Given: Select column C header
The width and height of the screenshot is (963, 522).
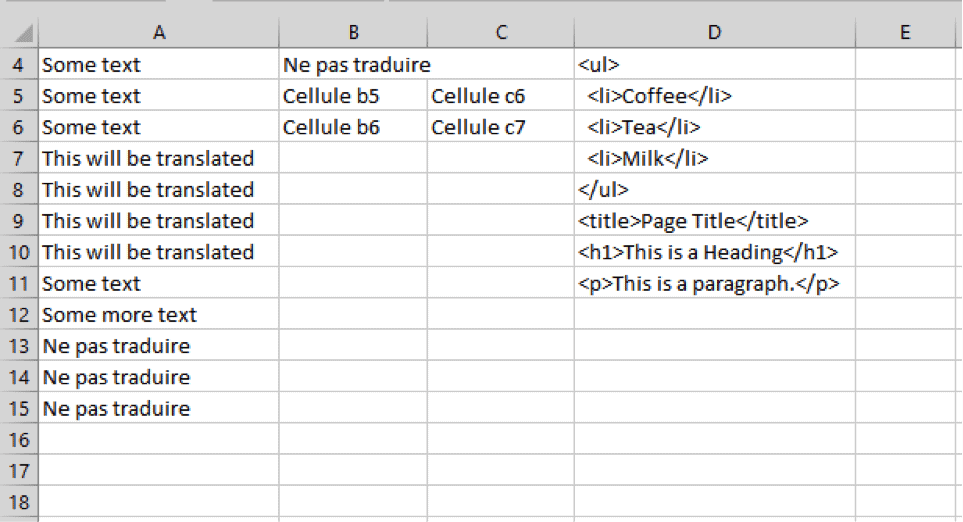Looking at the screenshot, I should coord(501,32).
